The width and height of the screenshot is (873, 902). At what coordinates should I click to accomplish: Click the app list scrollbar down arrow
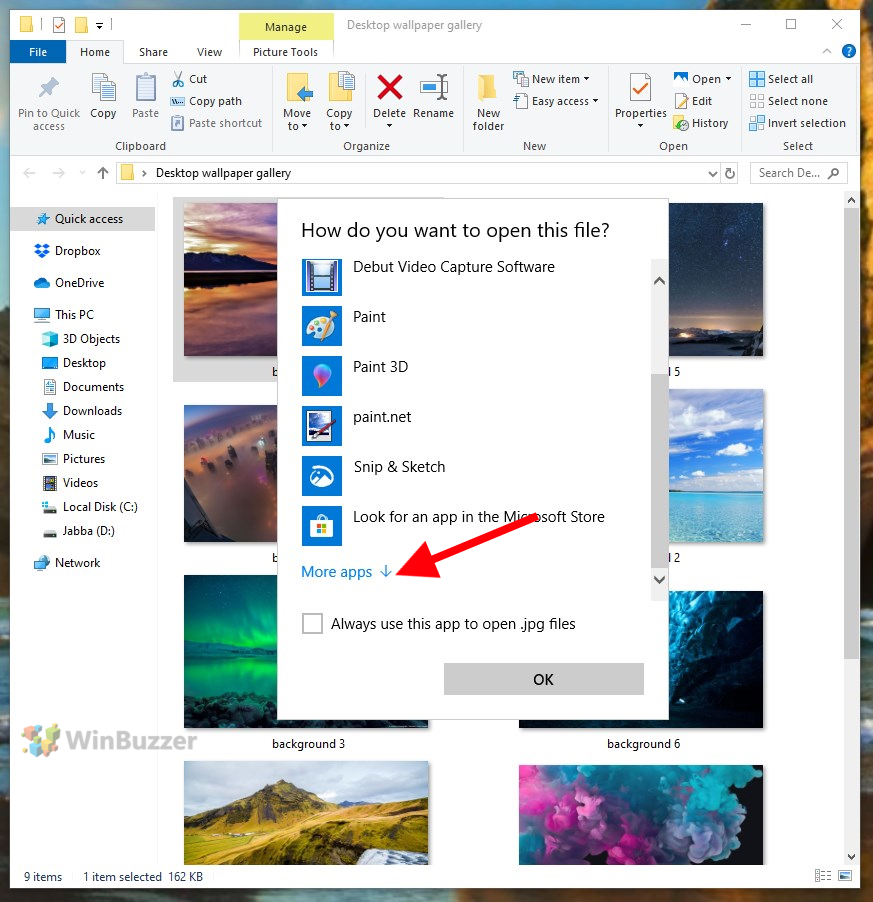pos(660,579)
